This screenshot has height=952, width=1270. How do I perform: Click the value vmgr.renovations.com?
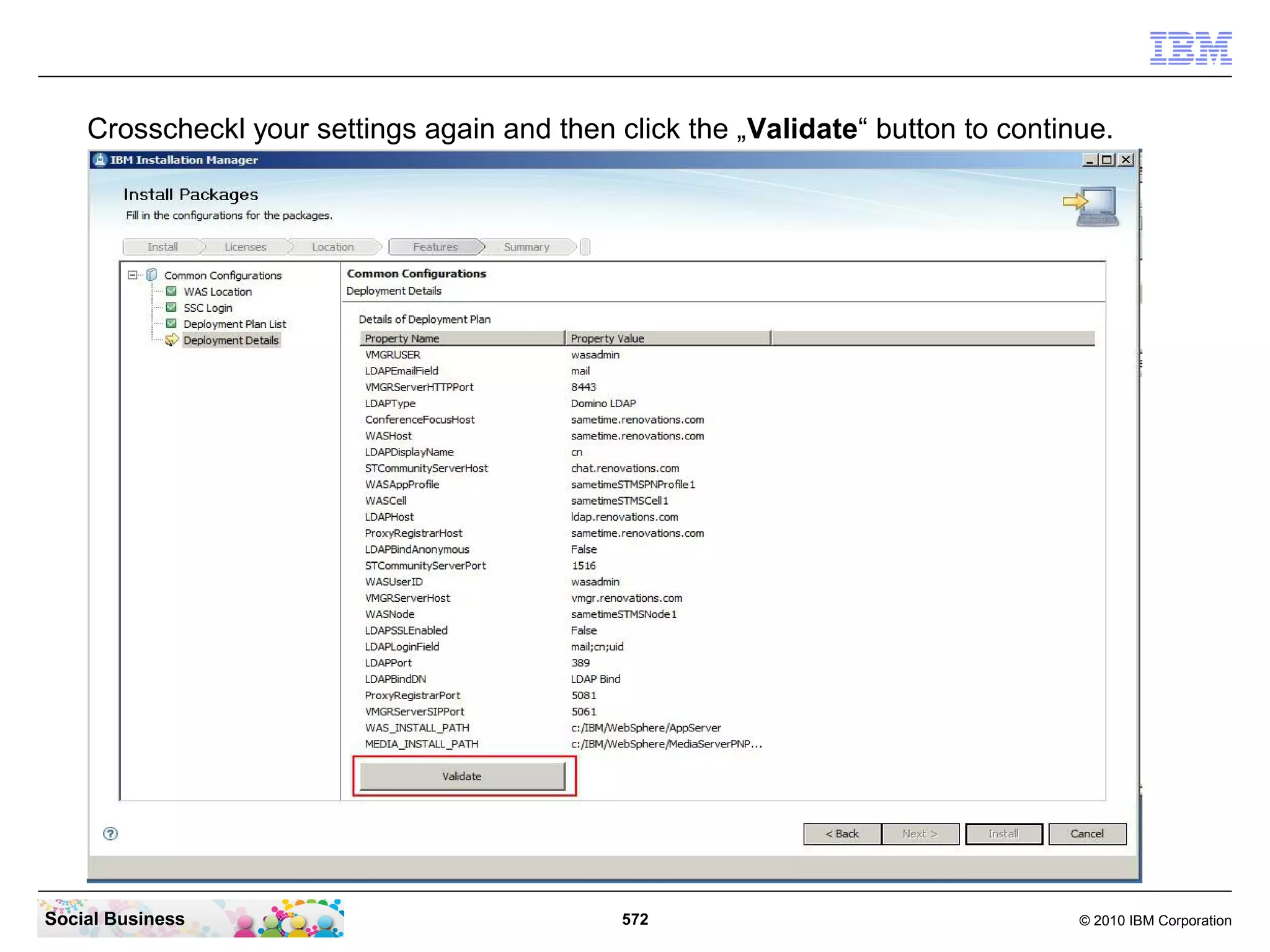tap(626, 597)
